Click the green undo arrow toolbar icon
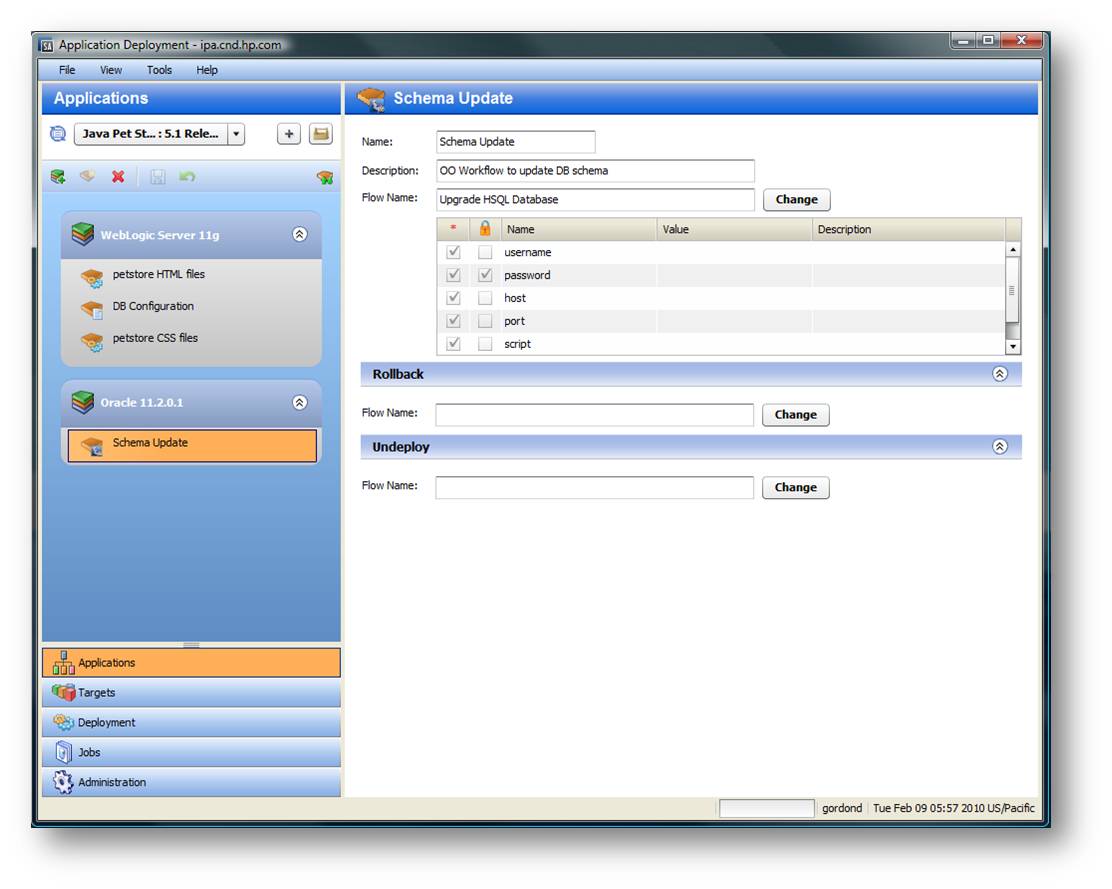Image resolution: width=1112 pixels, height=889 pixels. coord(187,176)
